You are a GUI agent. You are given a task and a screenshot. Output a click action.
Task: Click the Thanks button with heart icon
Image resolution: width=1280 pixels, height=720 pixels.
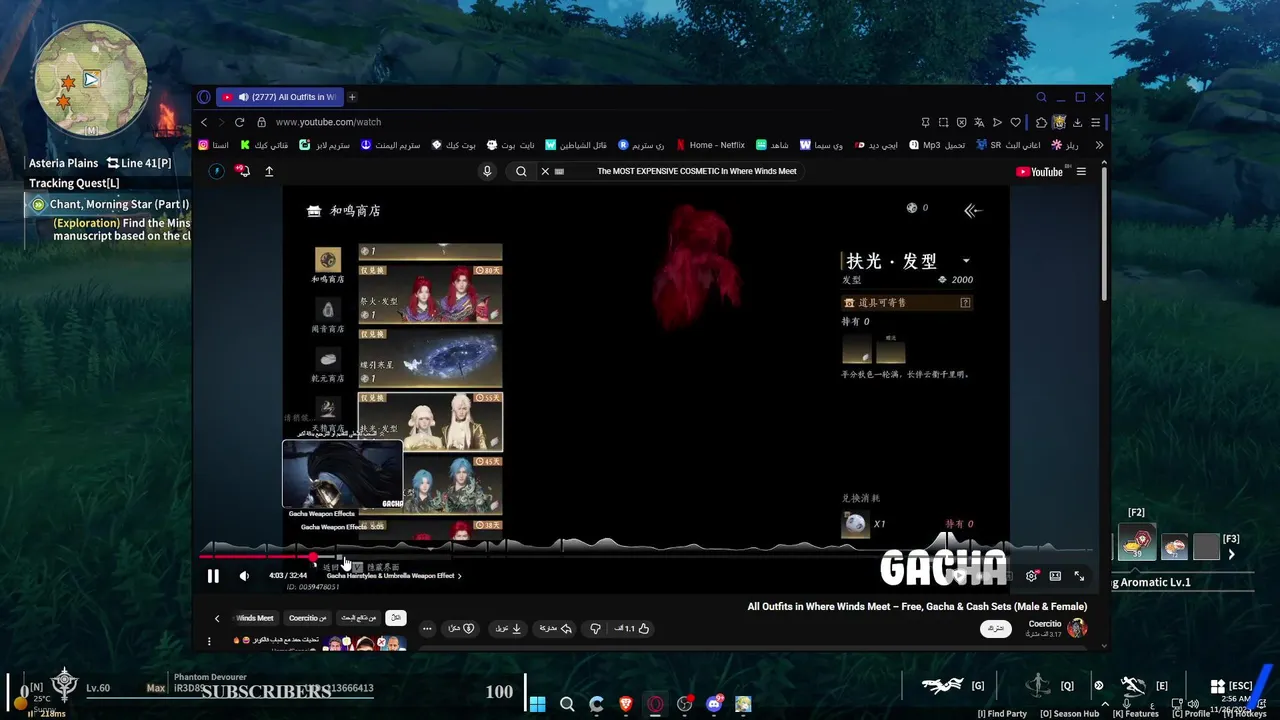click(x=460, y=628)
